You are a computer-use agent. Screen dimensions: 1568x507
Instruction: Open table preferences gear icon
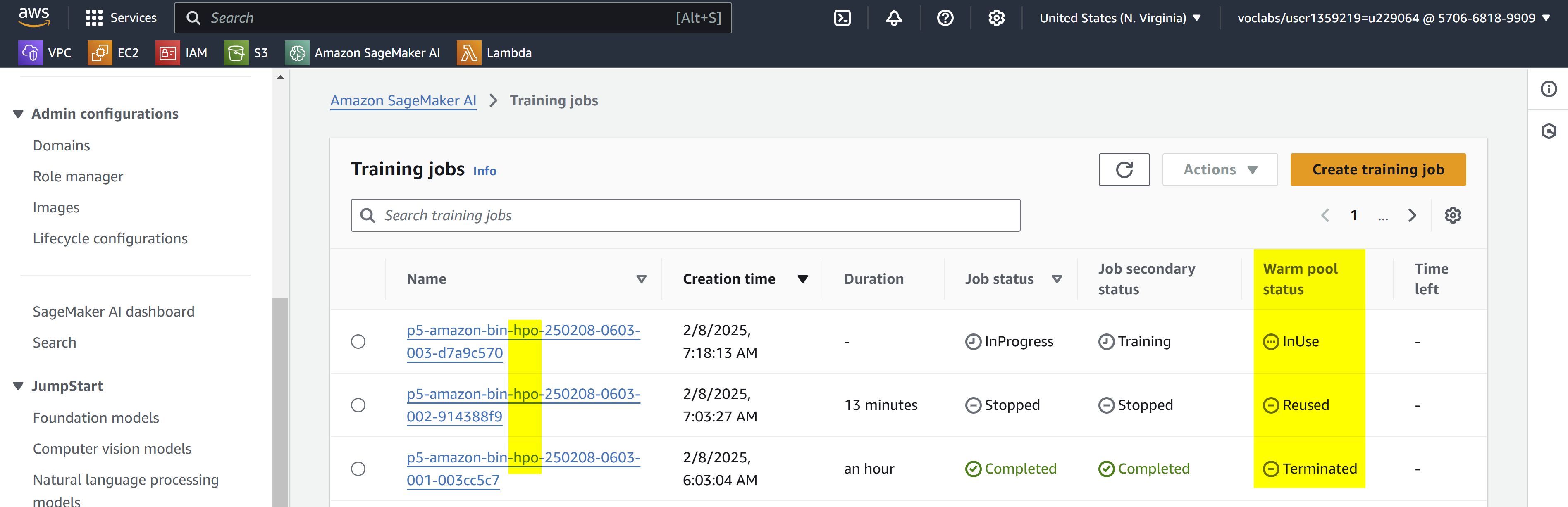tap(1453, 215)
